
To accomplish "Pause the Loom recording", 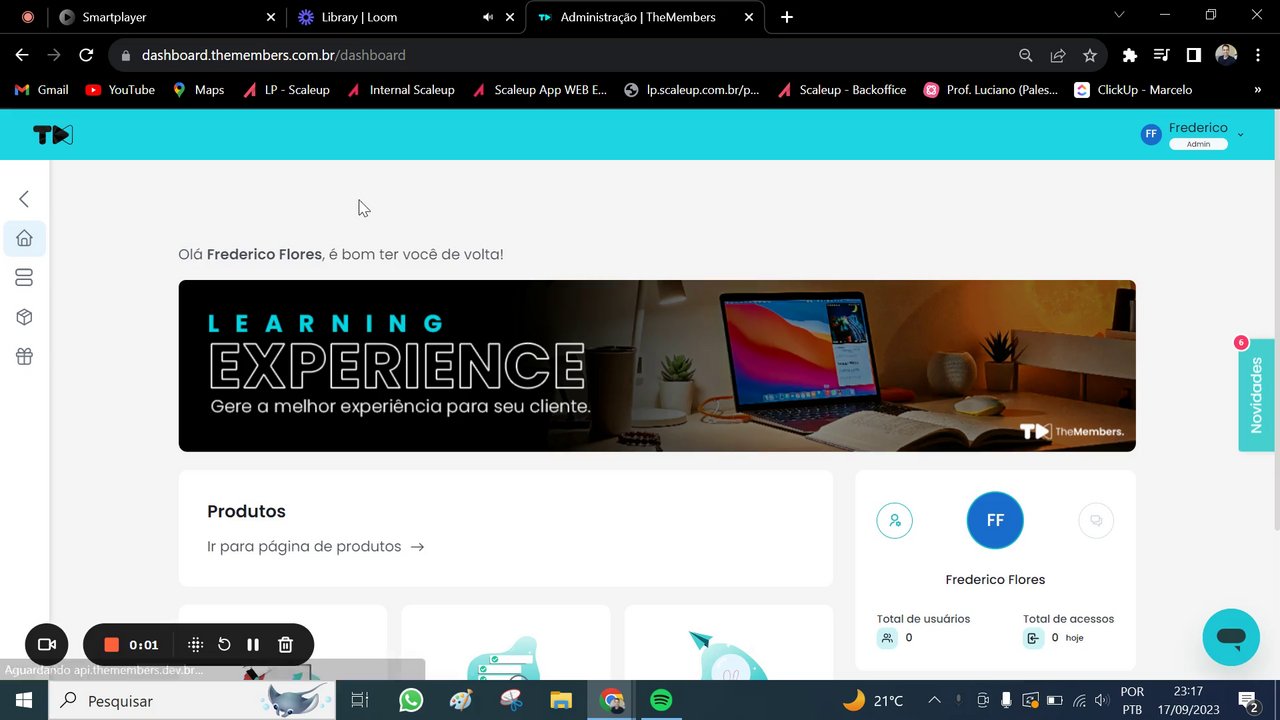I will [253, 645].
